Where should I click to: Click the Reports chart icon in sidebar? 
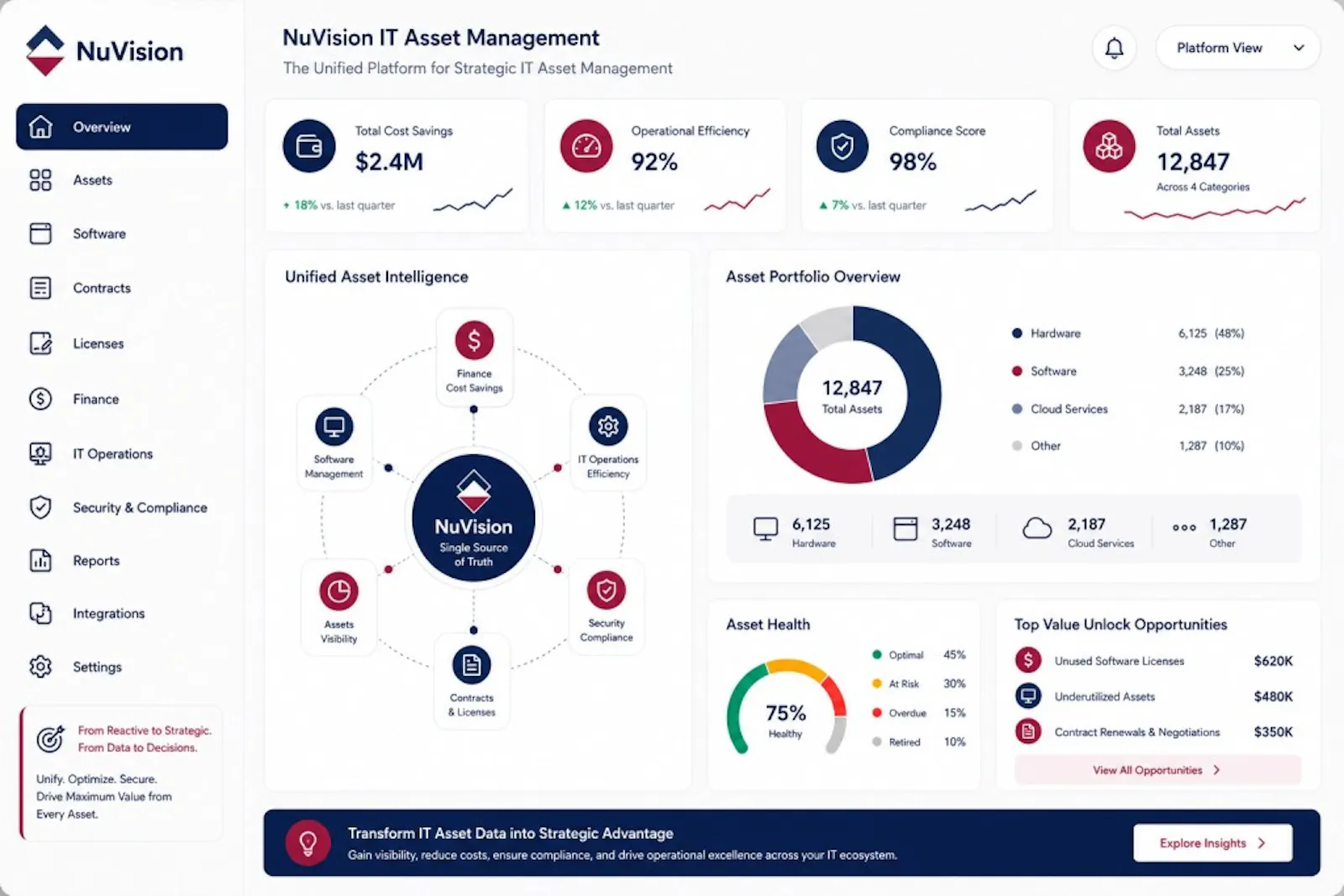[x=40, y=560]
